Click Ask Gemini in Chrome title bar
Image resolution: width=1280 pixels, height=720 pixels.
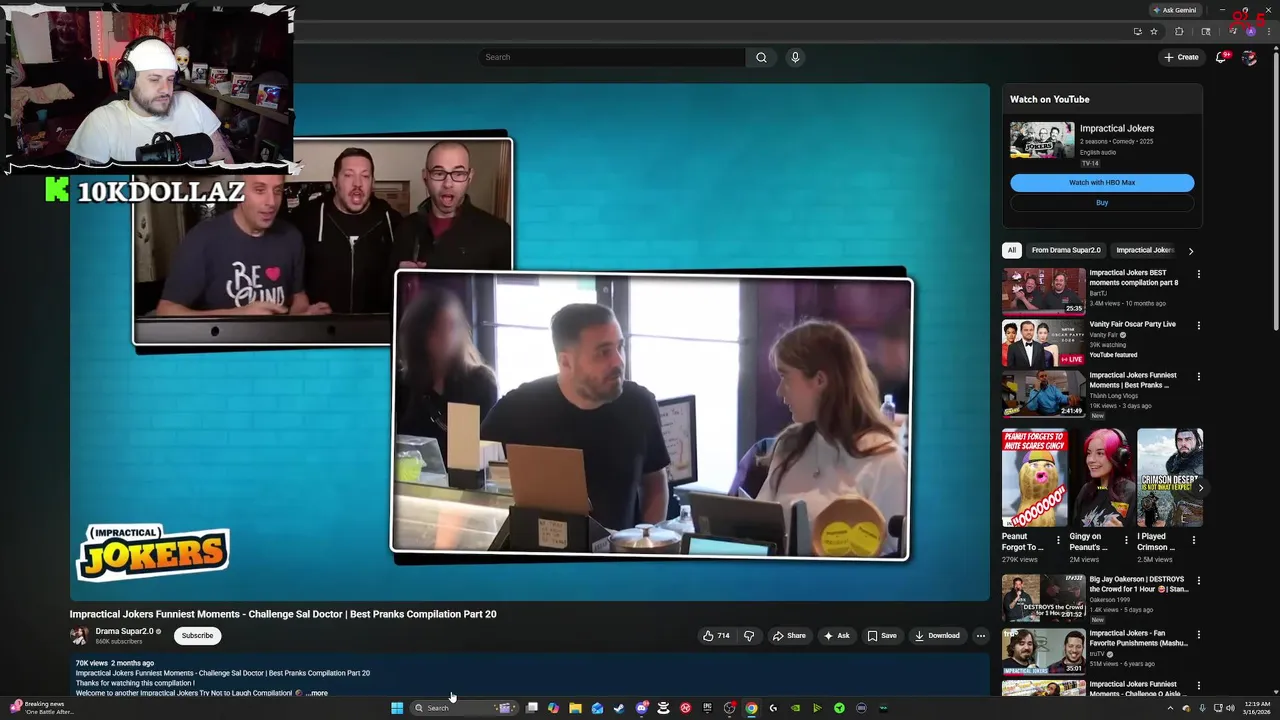coord(1175,10)
